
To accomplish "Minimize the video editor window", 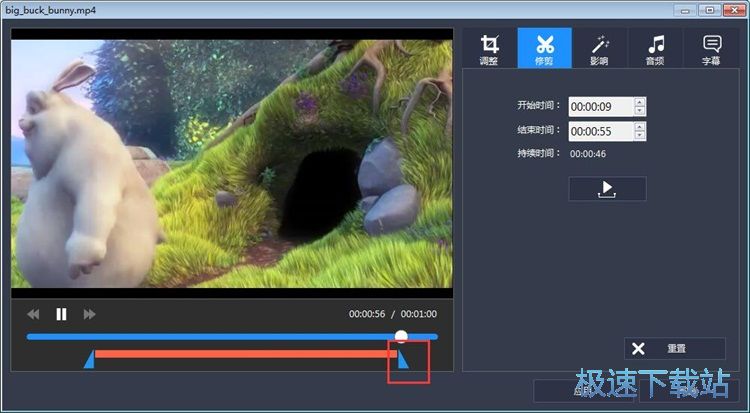I will (x=685, y=10).
